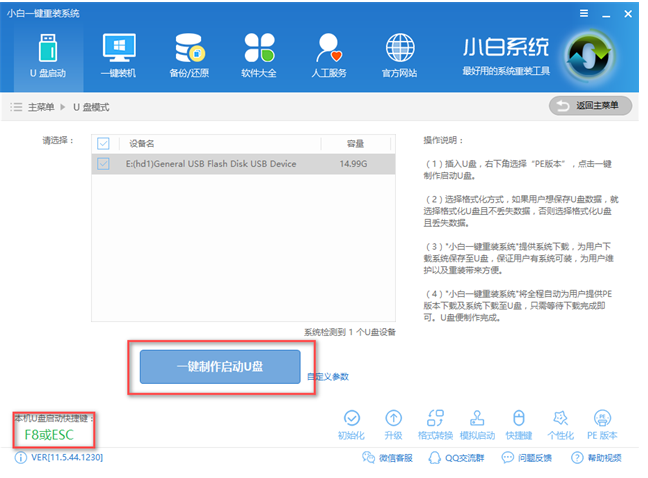
Task: Toggle checkbox for General USB Flash Disk
Action: [x=103, y=164]
